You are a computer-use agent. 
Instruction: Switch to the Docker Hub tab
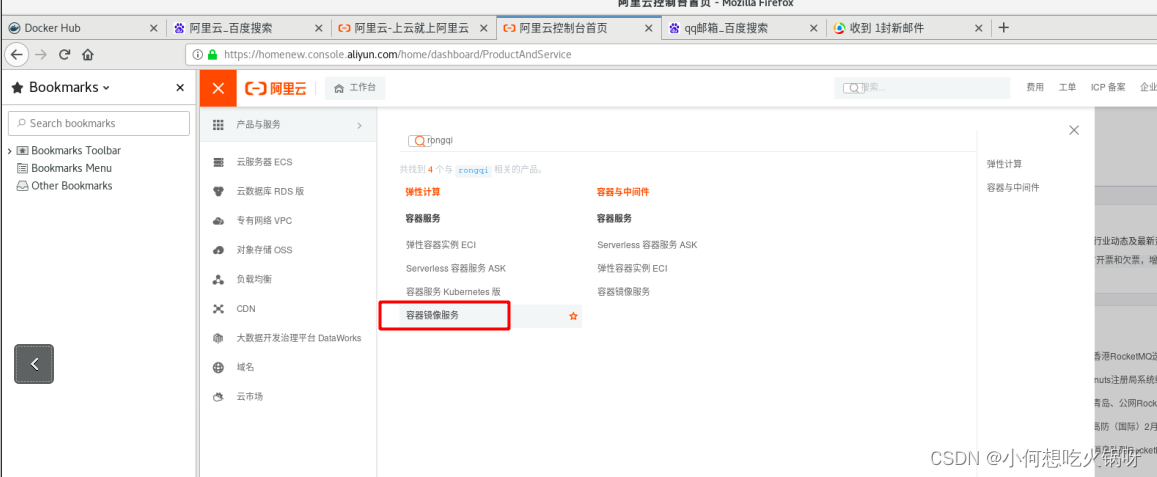point(83,28)
